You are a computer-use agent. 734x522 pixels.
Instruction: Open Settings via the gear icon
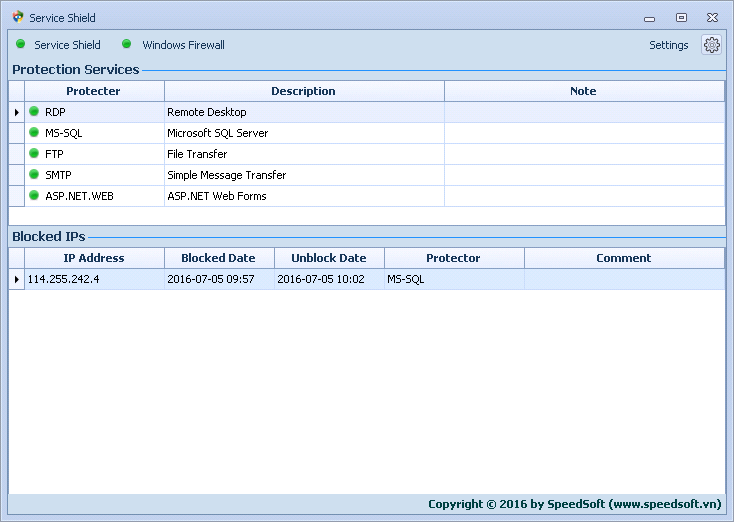(x=711, y=45)
